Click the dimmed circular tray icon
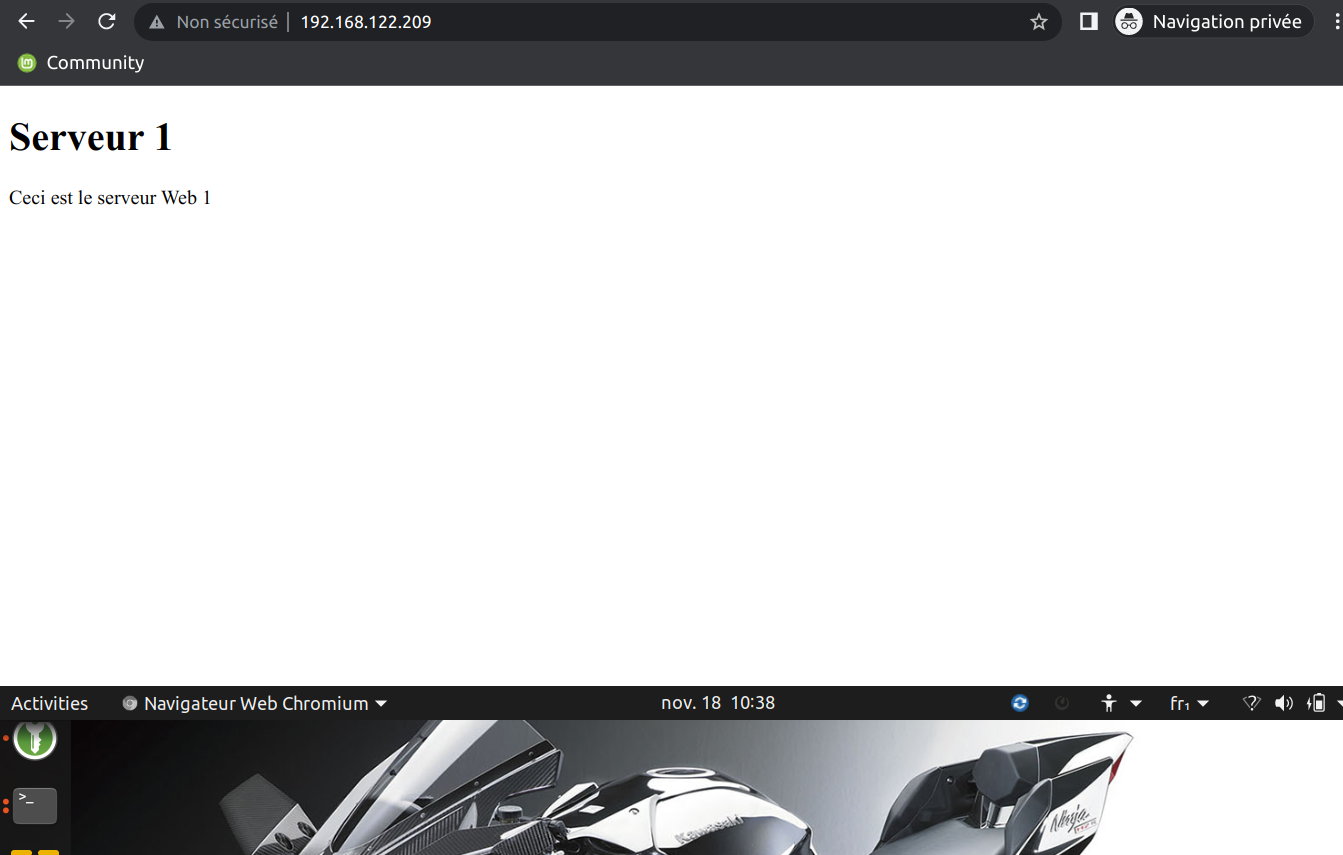1343x855 pixels. point(1062,703)
